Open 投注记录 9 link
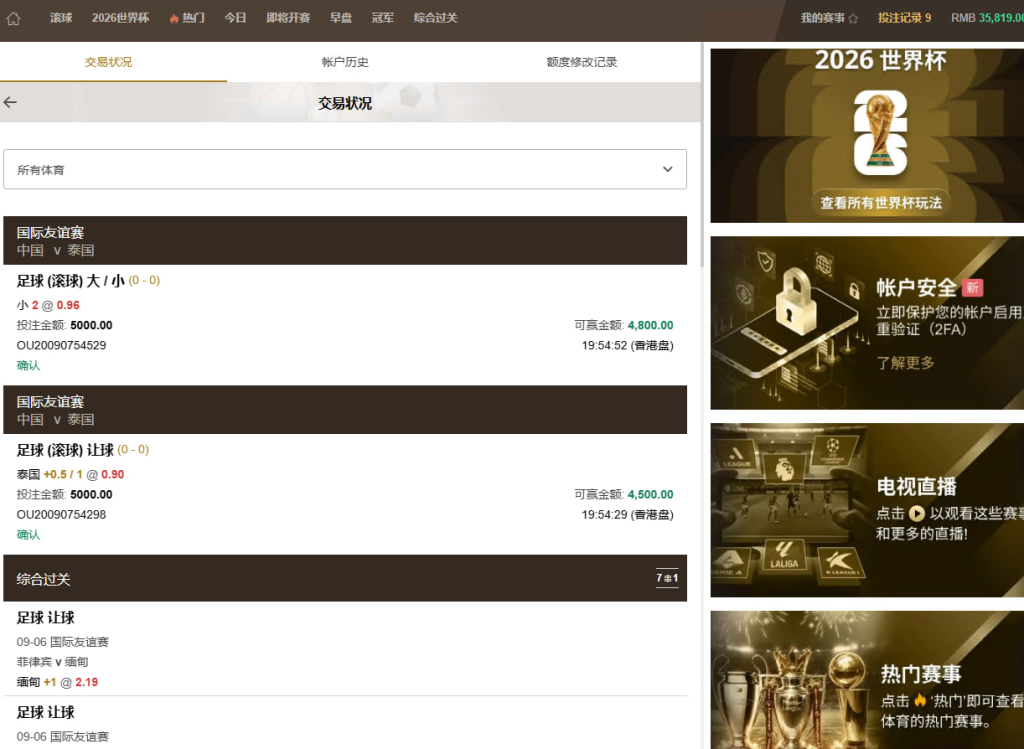This screenshot has height=749, width=1024. (904, 18)
